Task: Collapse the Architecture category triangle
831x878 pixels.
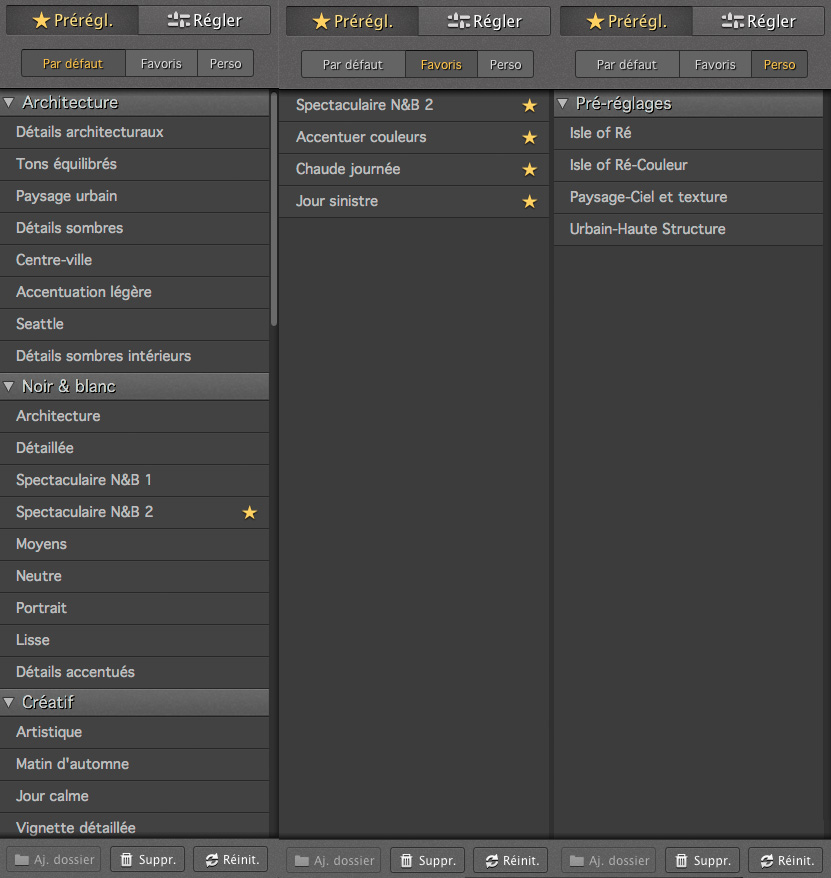Action: point(8,102)
